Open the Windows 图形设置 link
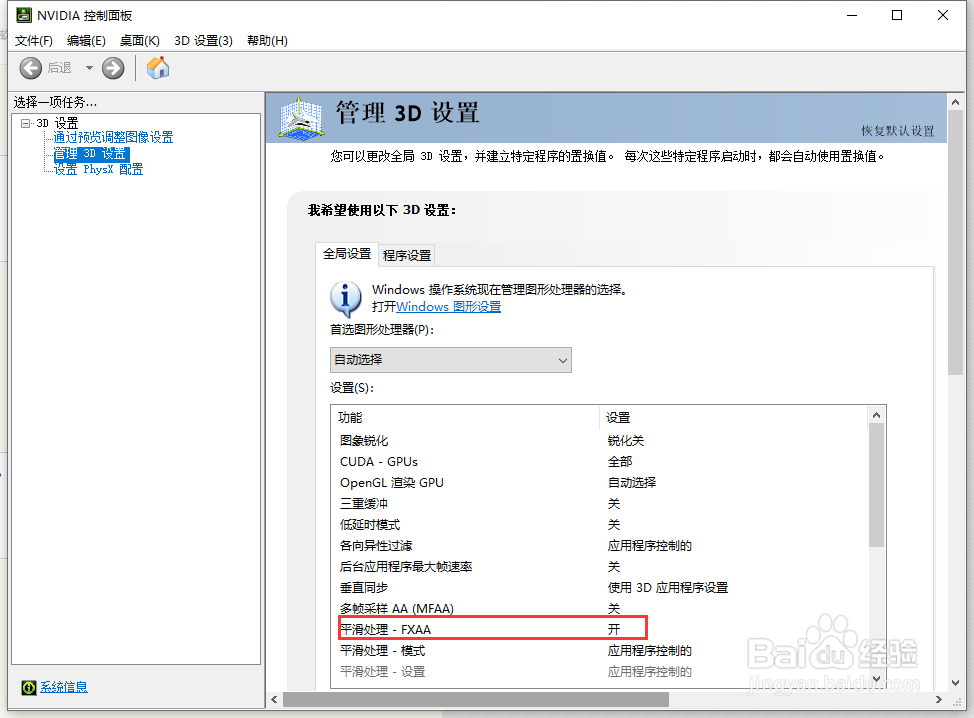This screenshot has width=974, height=718. [448, 307]
